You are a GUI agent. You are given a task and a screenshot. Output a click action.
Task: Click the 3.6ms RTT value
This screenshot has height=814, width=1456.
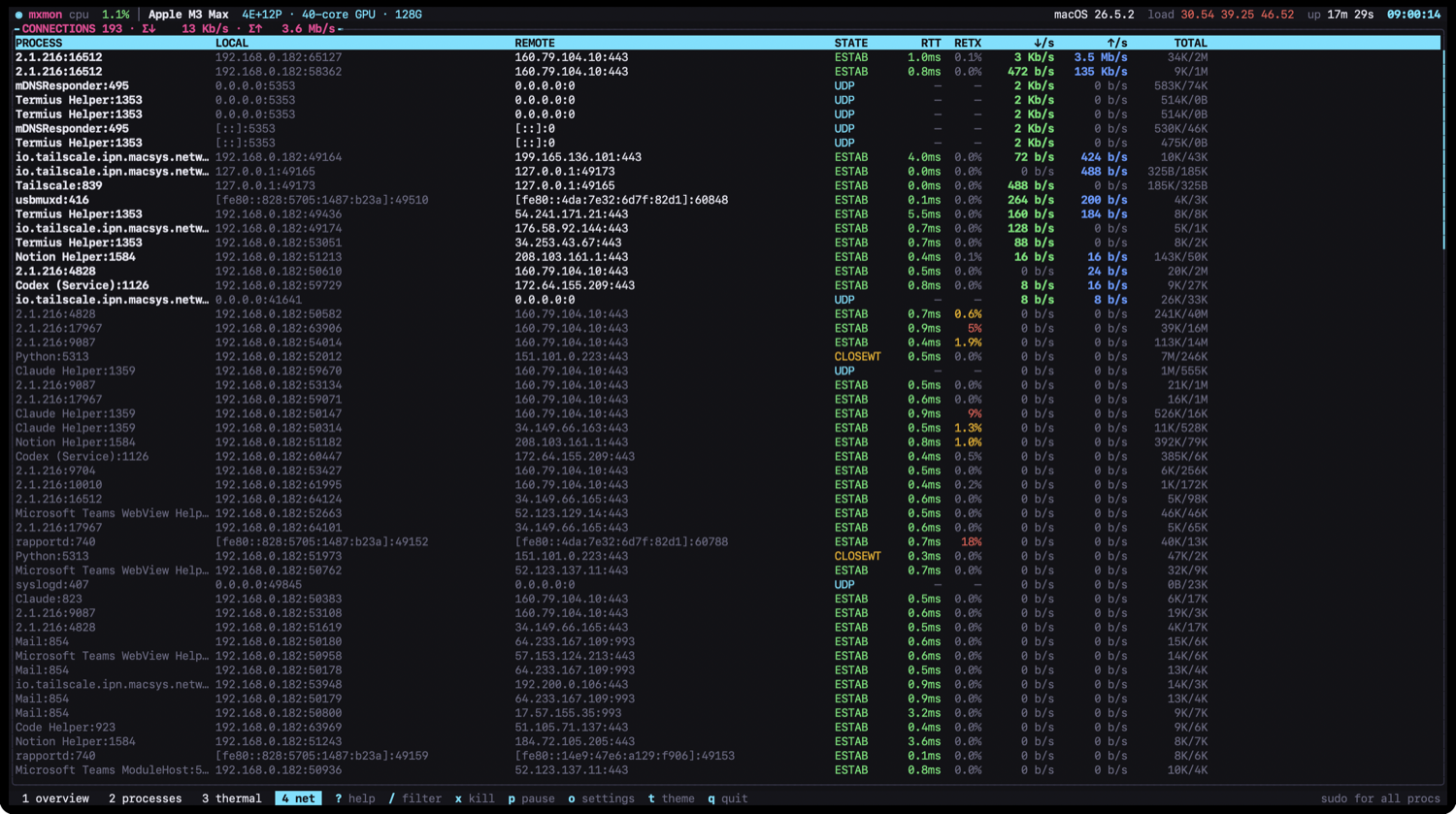coord(924,741)
